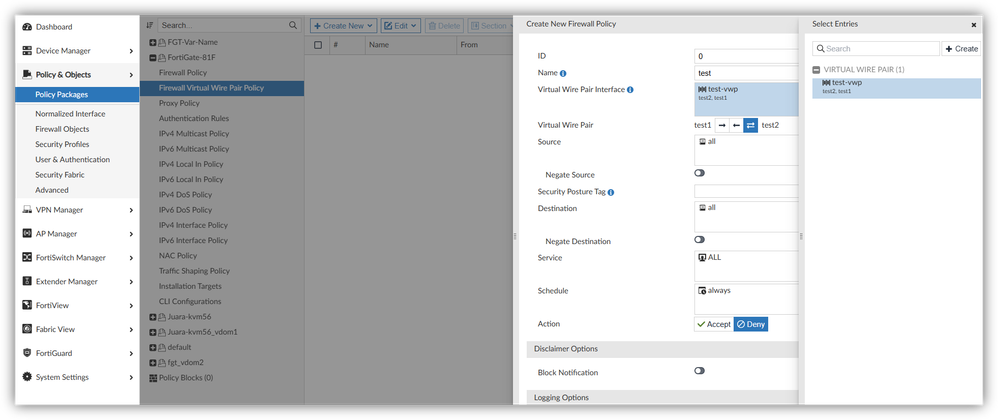Click the Delete toolbar button
This screenshot has height=420, width=998.
click(x=444, y=26)
